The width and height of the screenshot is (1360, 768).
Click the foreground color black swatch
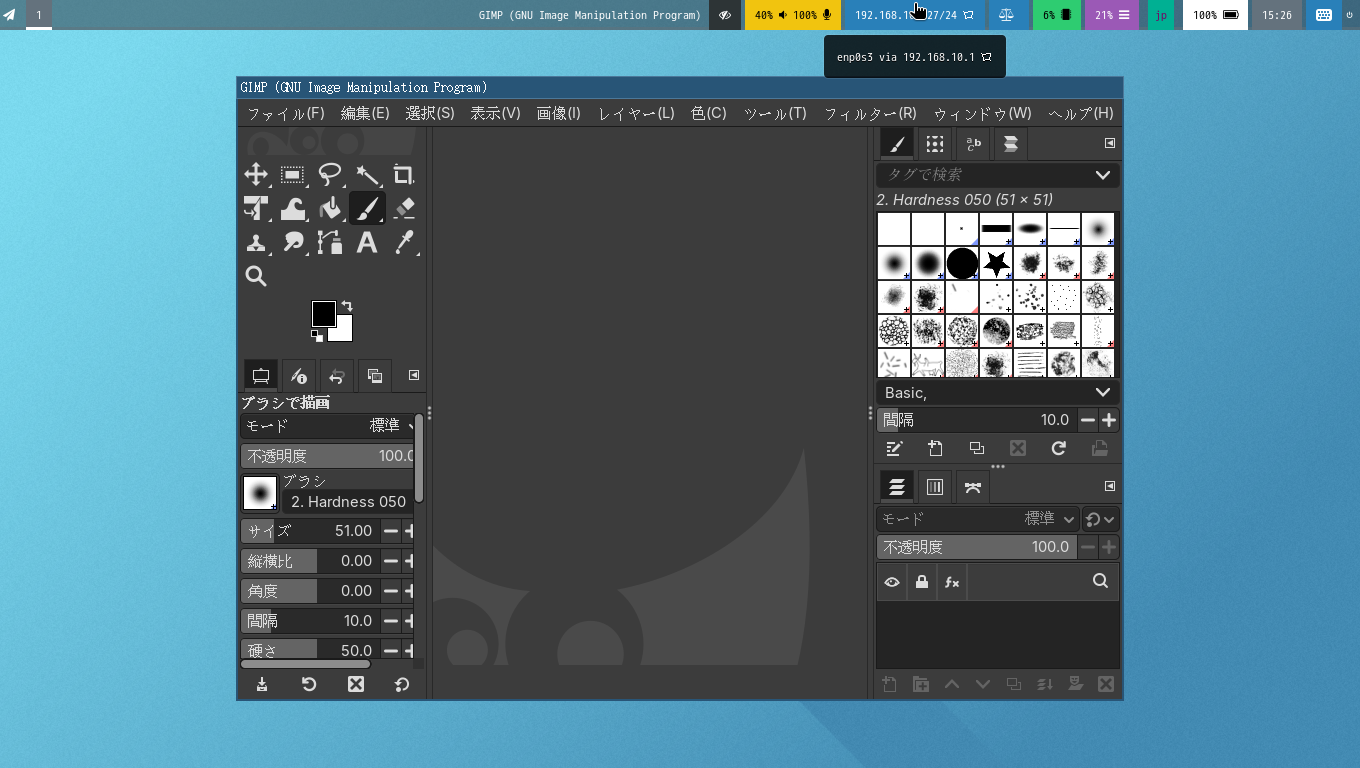[322, 313]
